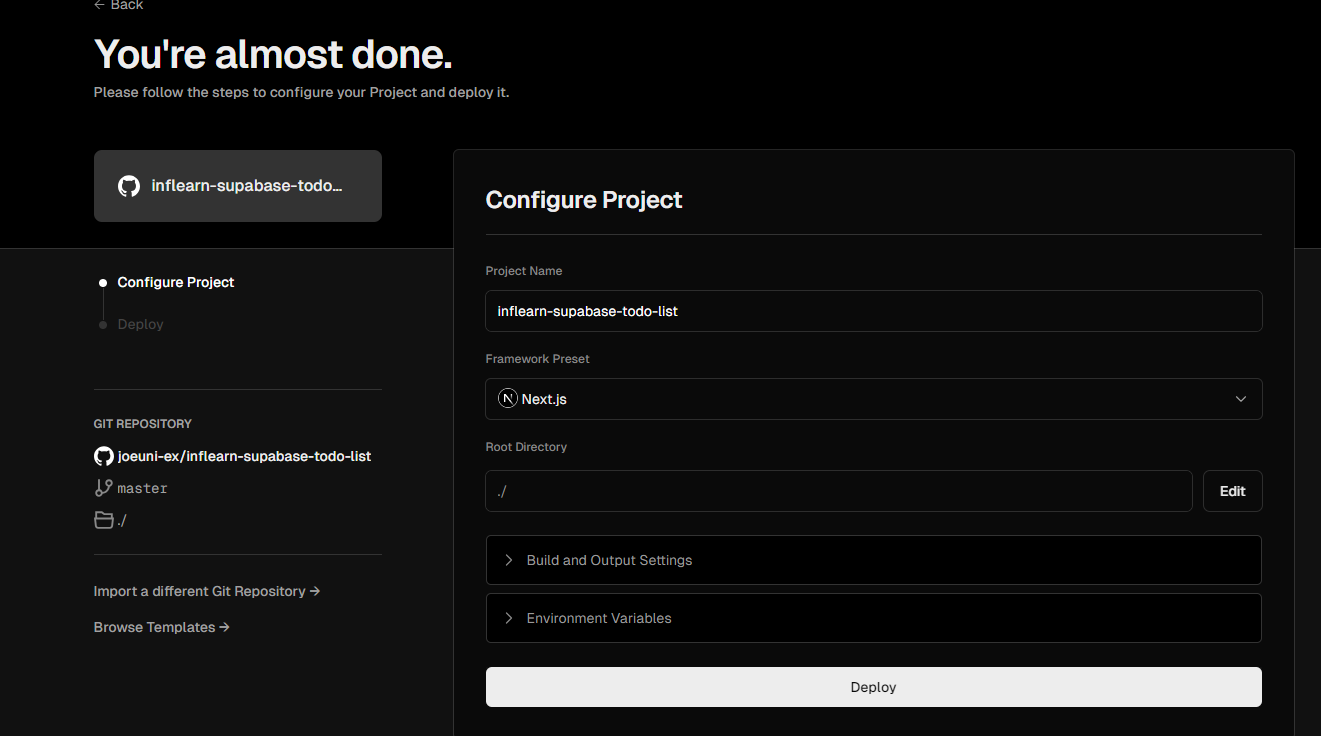Open Import a different Git Repository link

coord(207,591)
